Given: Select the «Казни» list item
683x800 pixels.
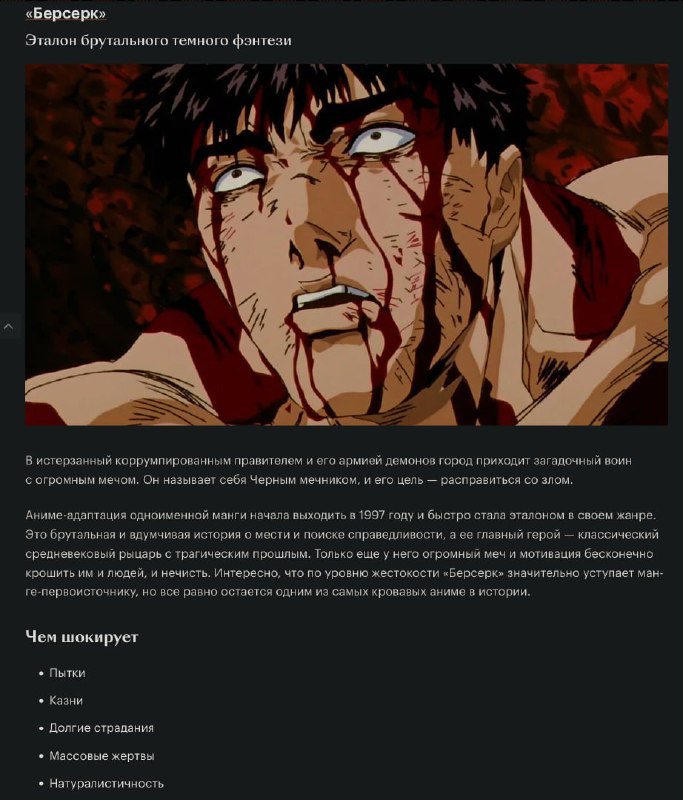Looking at the screenshot, I should pyautogui.click(x=66, y=701).
